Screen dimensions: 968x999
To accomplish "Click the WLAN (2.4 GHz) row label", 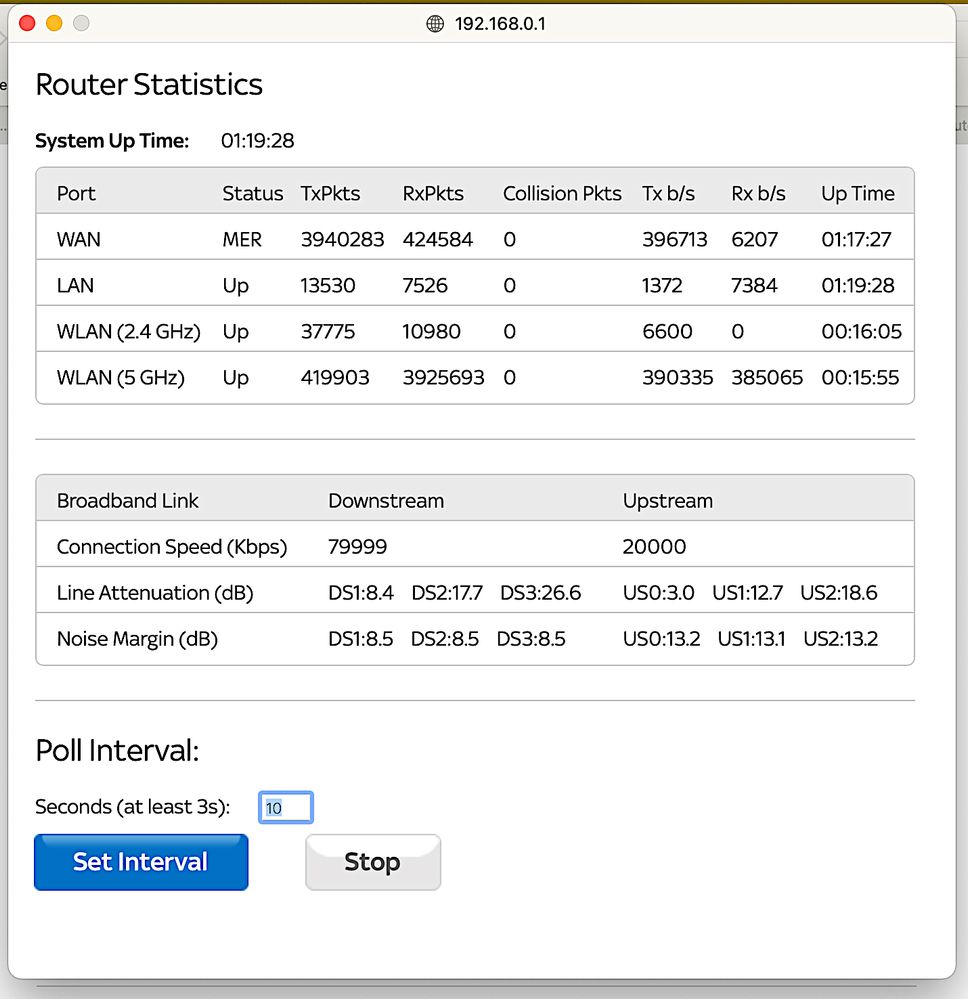I will pos(128,332).
